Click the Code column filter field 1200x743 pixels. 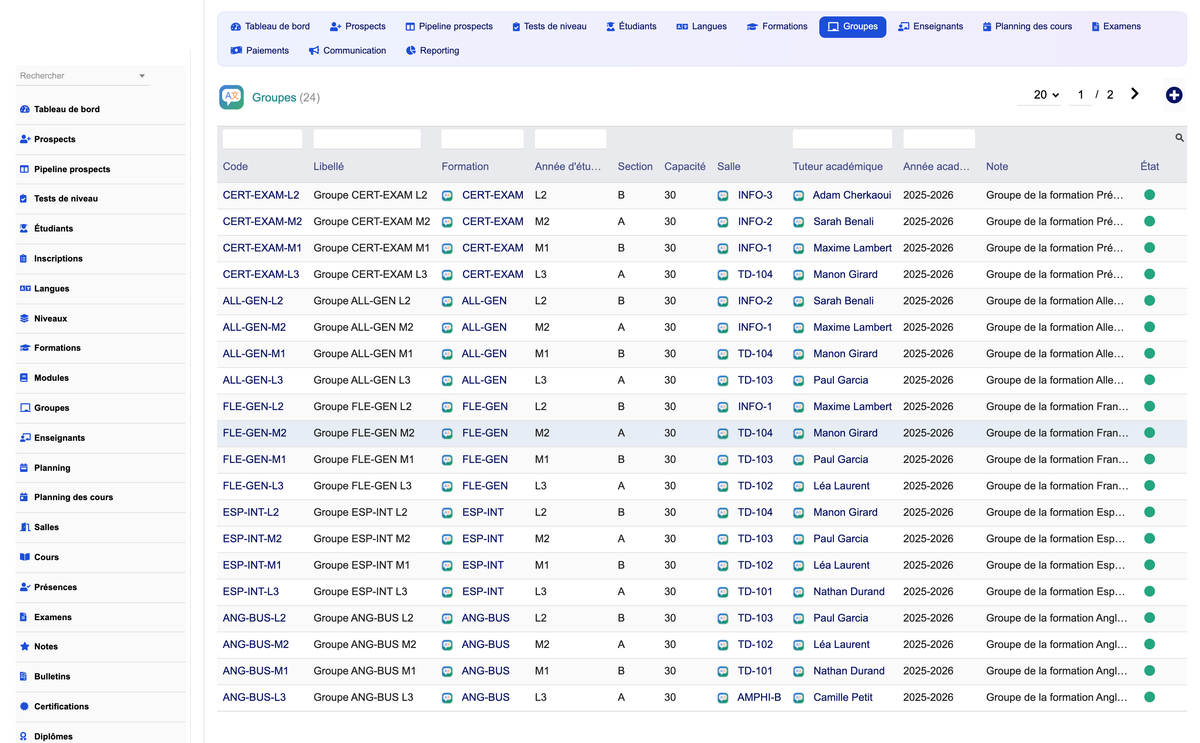262,139
